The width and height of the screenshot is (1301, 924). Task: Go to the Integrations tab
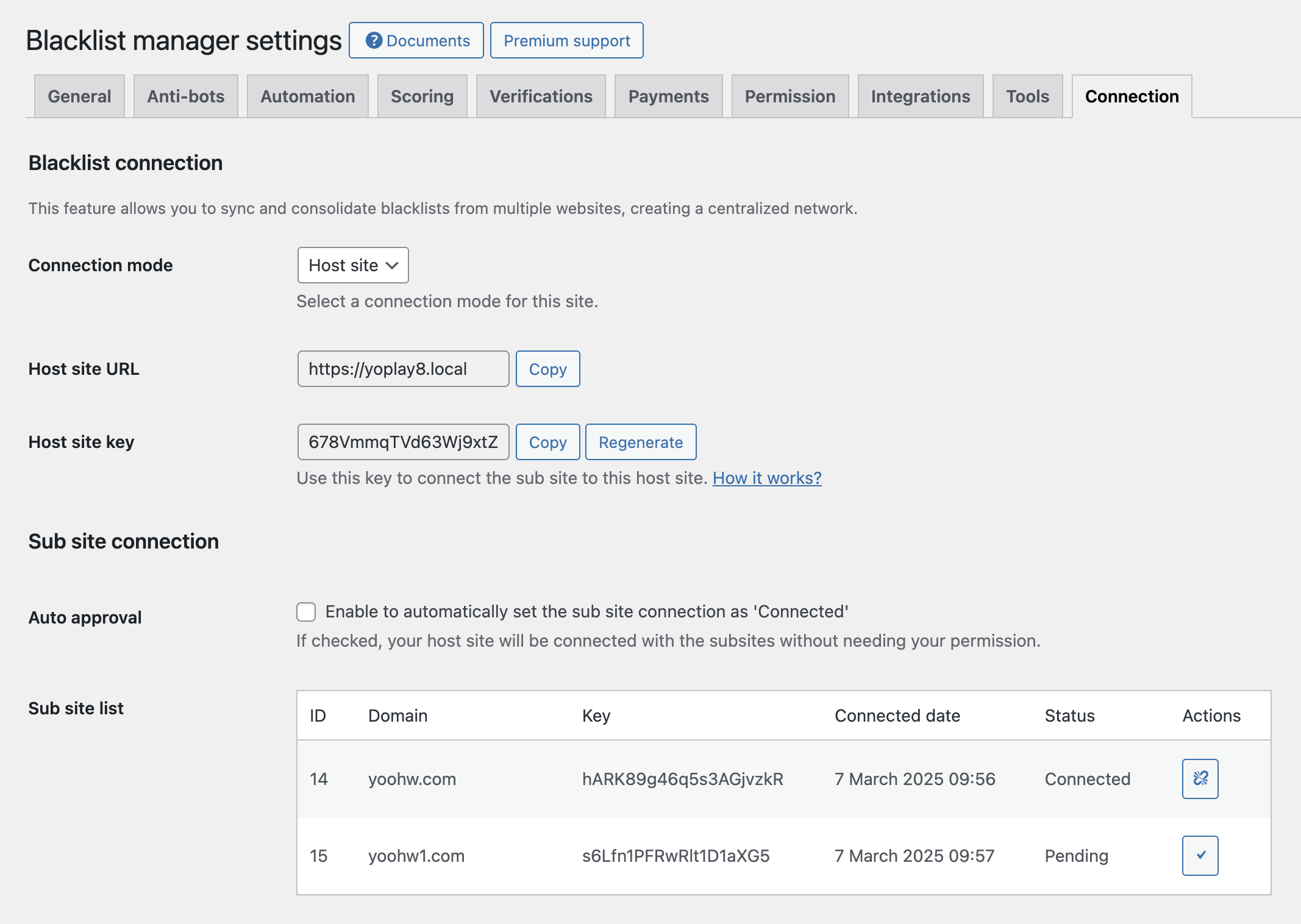click(921, 96)
